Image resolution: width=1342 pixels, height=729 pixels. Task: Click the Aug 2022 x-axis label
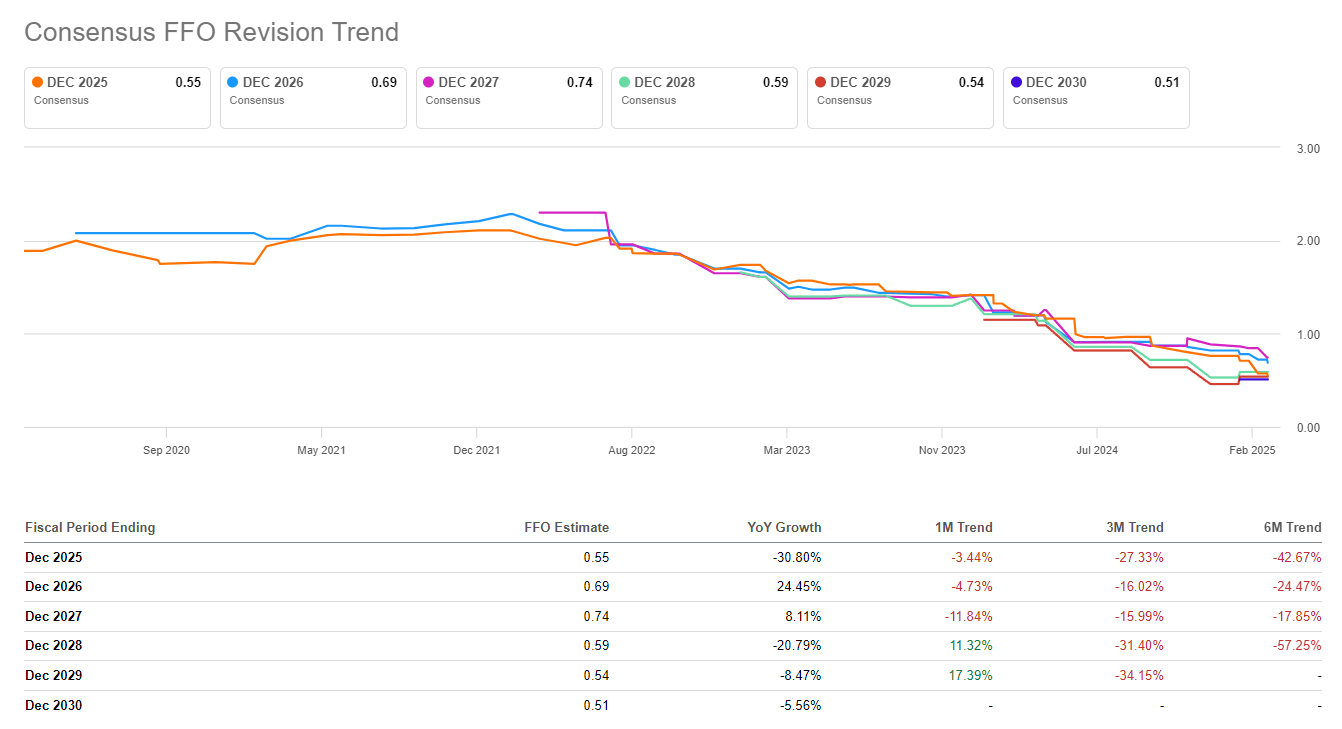coord(632,450)
